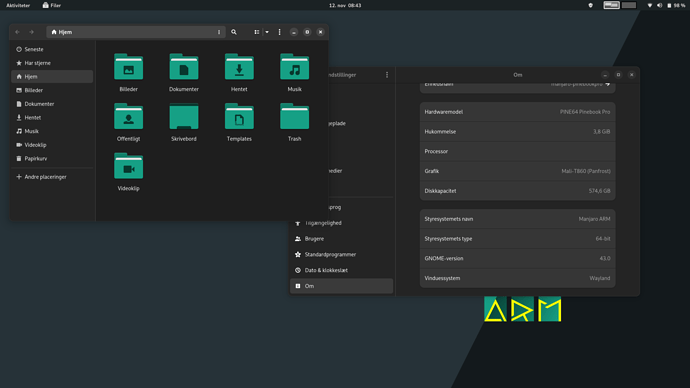Toggle grid/list view in Files
The width and height of the screenshot is (690, 388).
click(x=257, y=32)
